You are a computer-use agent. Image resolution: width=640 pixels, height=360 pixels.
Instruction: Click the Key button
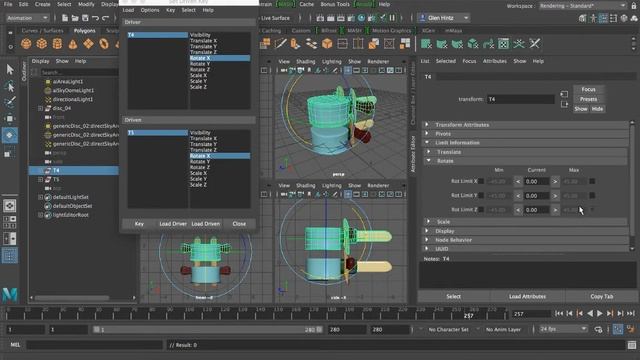pos(139,224)
